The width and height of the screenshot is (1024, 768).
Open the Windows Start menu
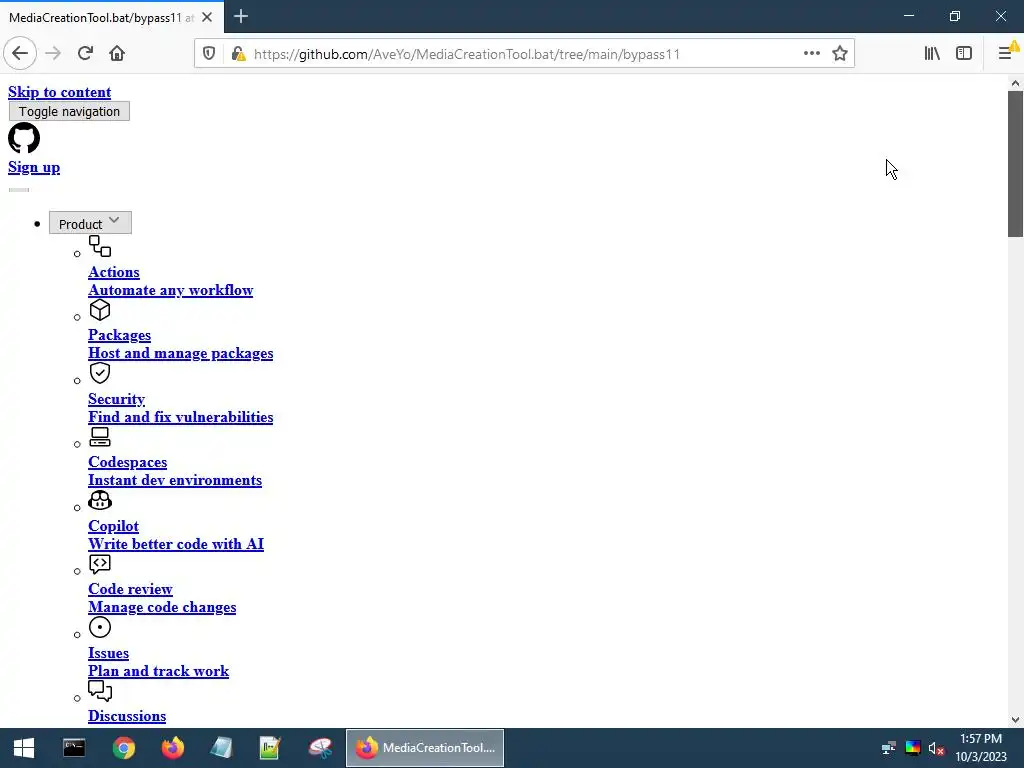pos(24,748)
